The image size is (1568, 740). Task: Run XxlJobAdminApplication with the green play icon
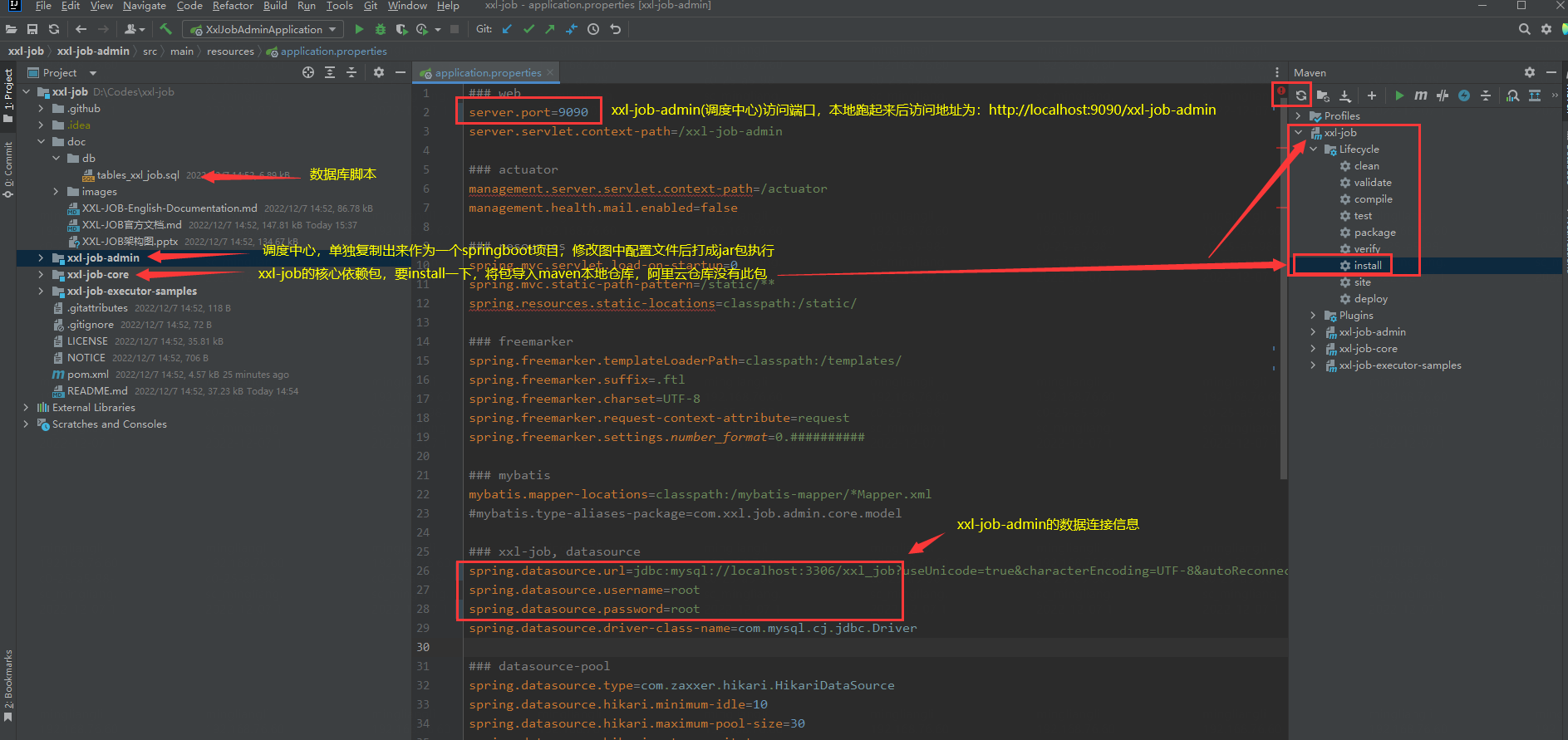(359, 29)
